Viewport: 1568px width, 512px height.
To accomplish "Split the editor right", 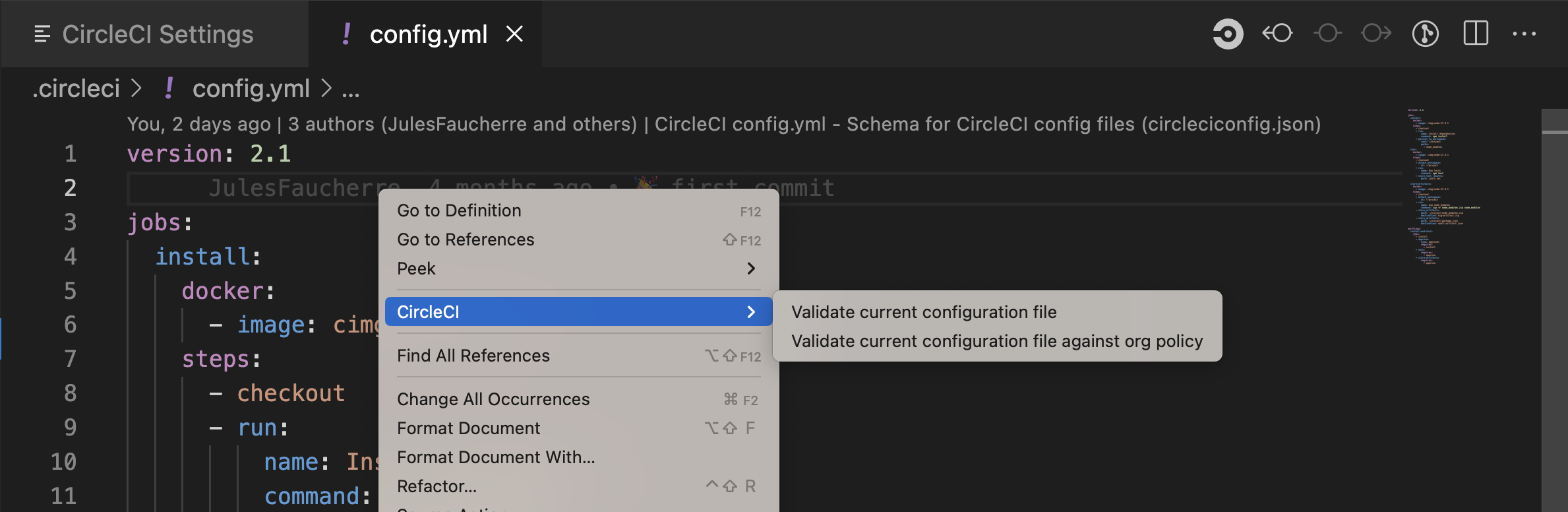I will coord(1476,33).
